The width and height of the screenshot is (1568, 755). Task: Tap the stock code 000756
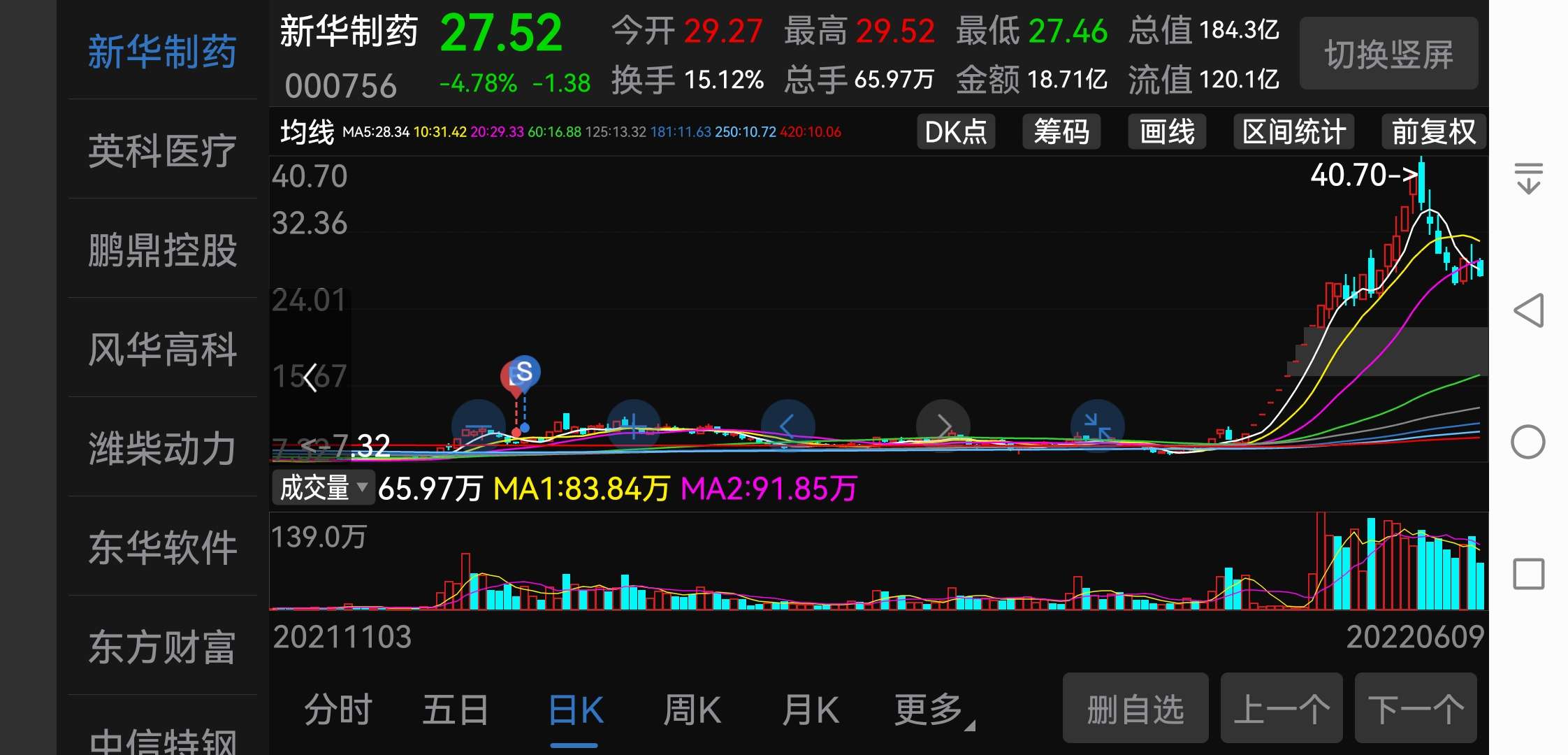click(x=341, y=86)
